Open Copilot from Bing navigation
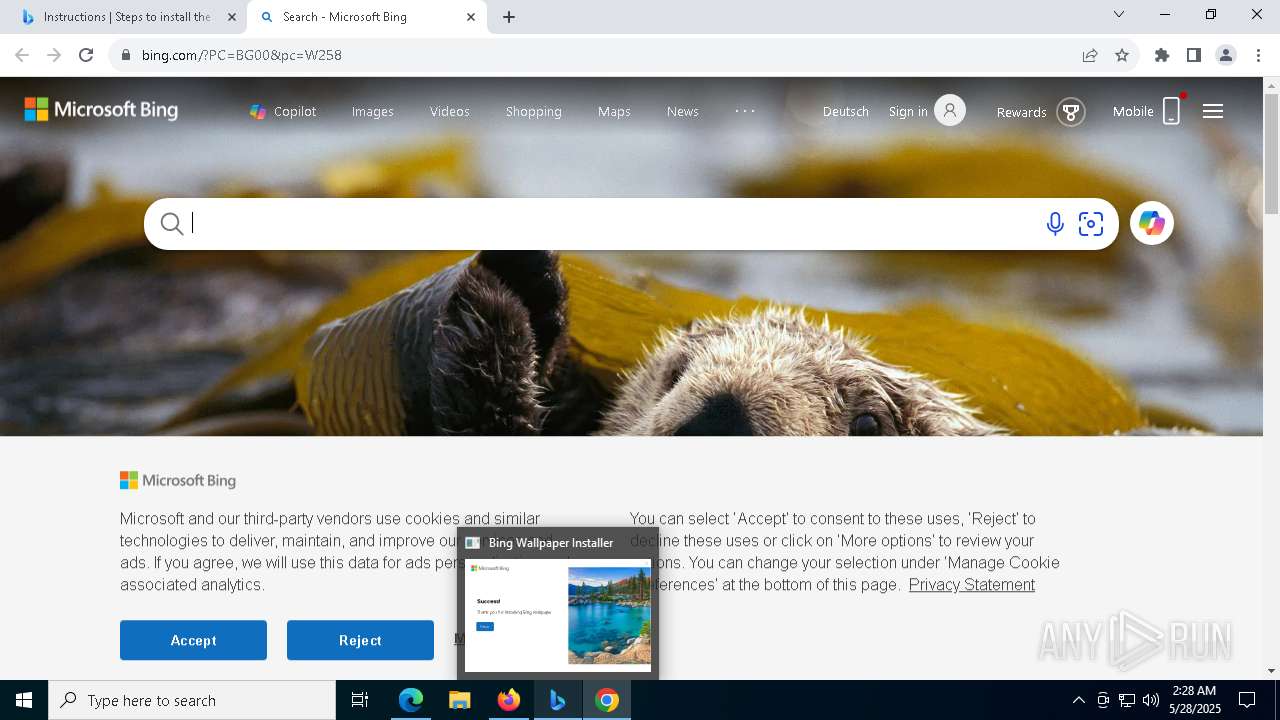The image size is (1280, 720). 283,111
